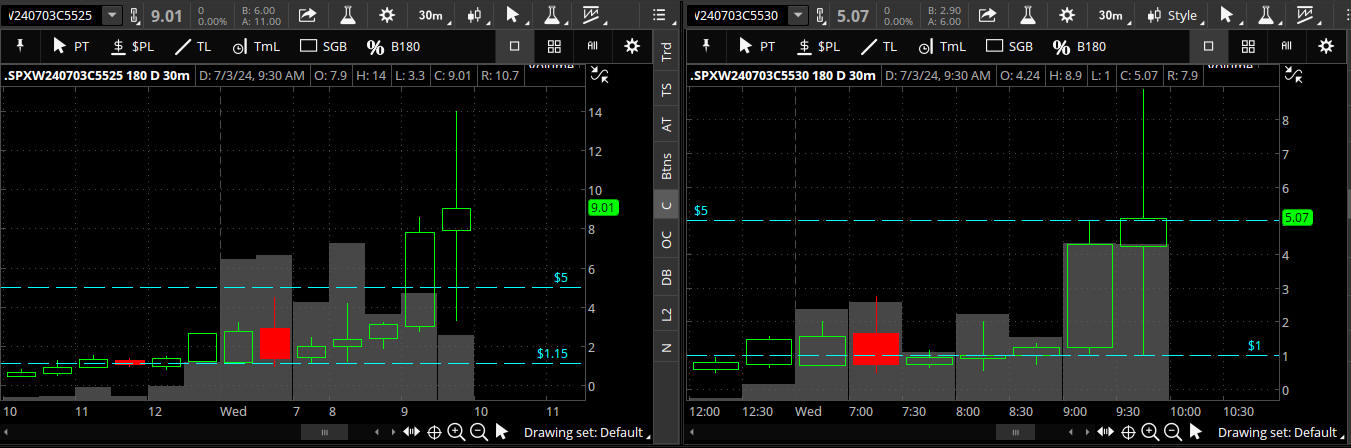
Task: Click 'Drawing set: Default' under left chart
Action: point(583,432)
